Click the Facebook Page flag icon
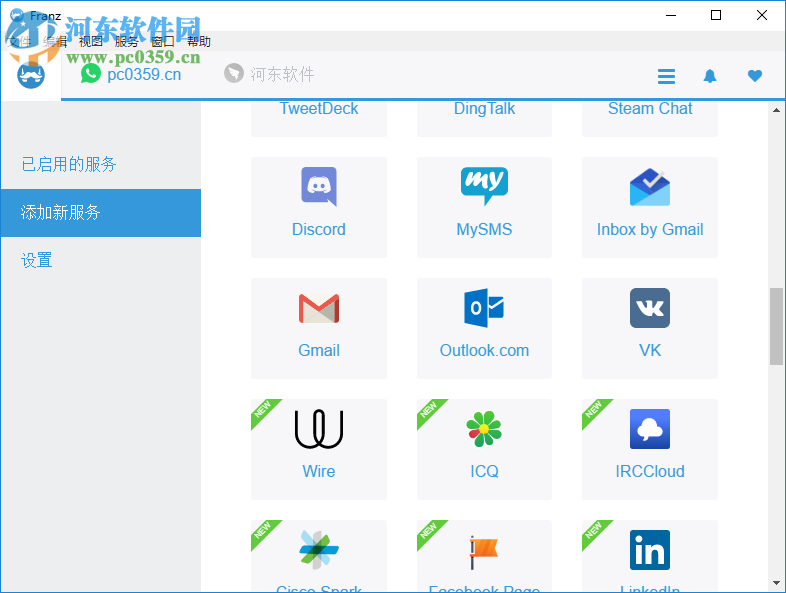Image resolution: width=786 pixels, height=593 pixels. [x=484, y=552]
